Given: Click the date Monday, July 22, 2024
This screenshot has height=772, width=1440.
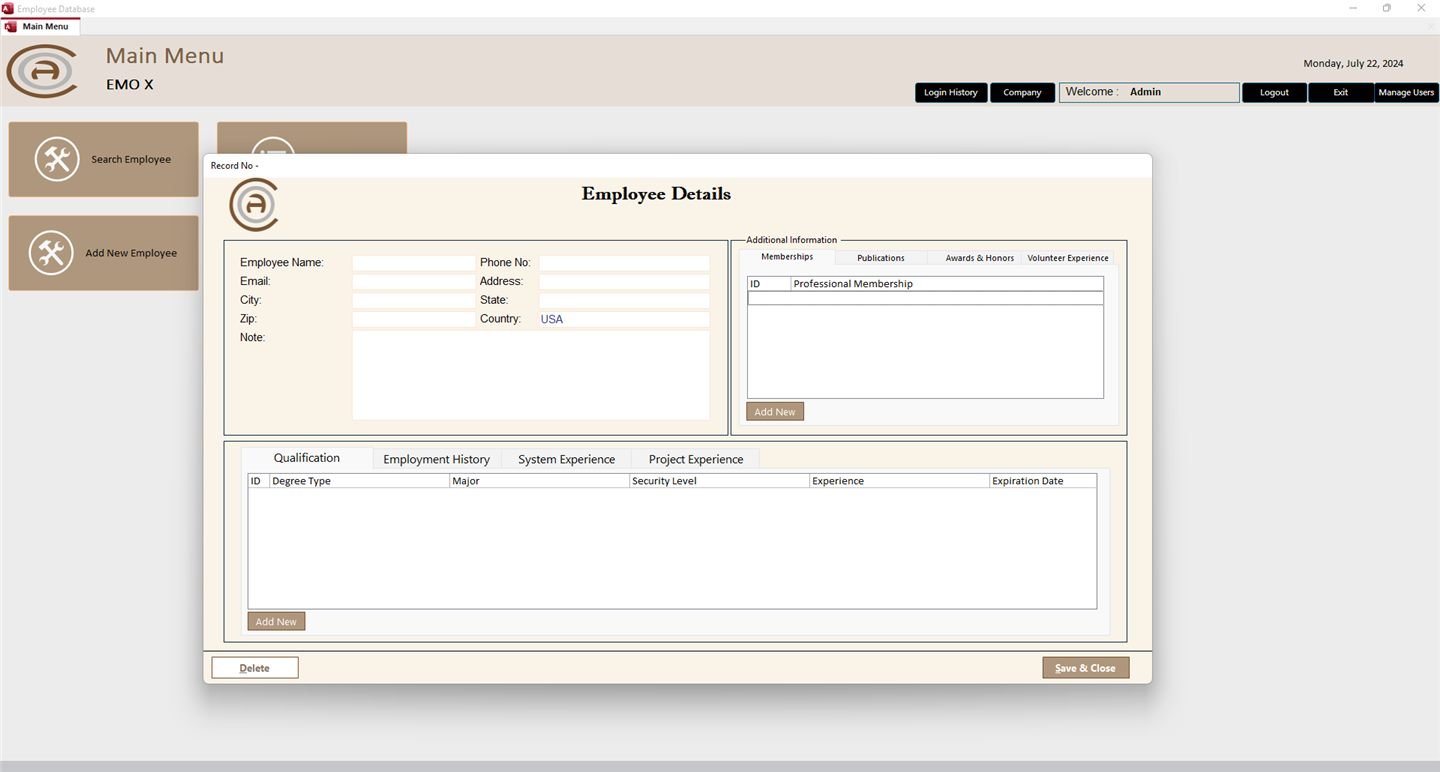Looking at the screenshot, I should [1353, 63].
